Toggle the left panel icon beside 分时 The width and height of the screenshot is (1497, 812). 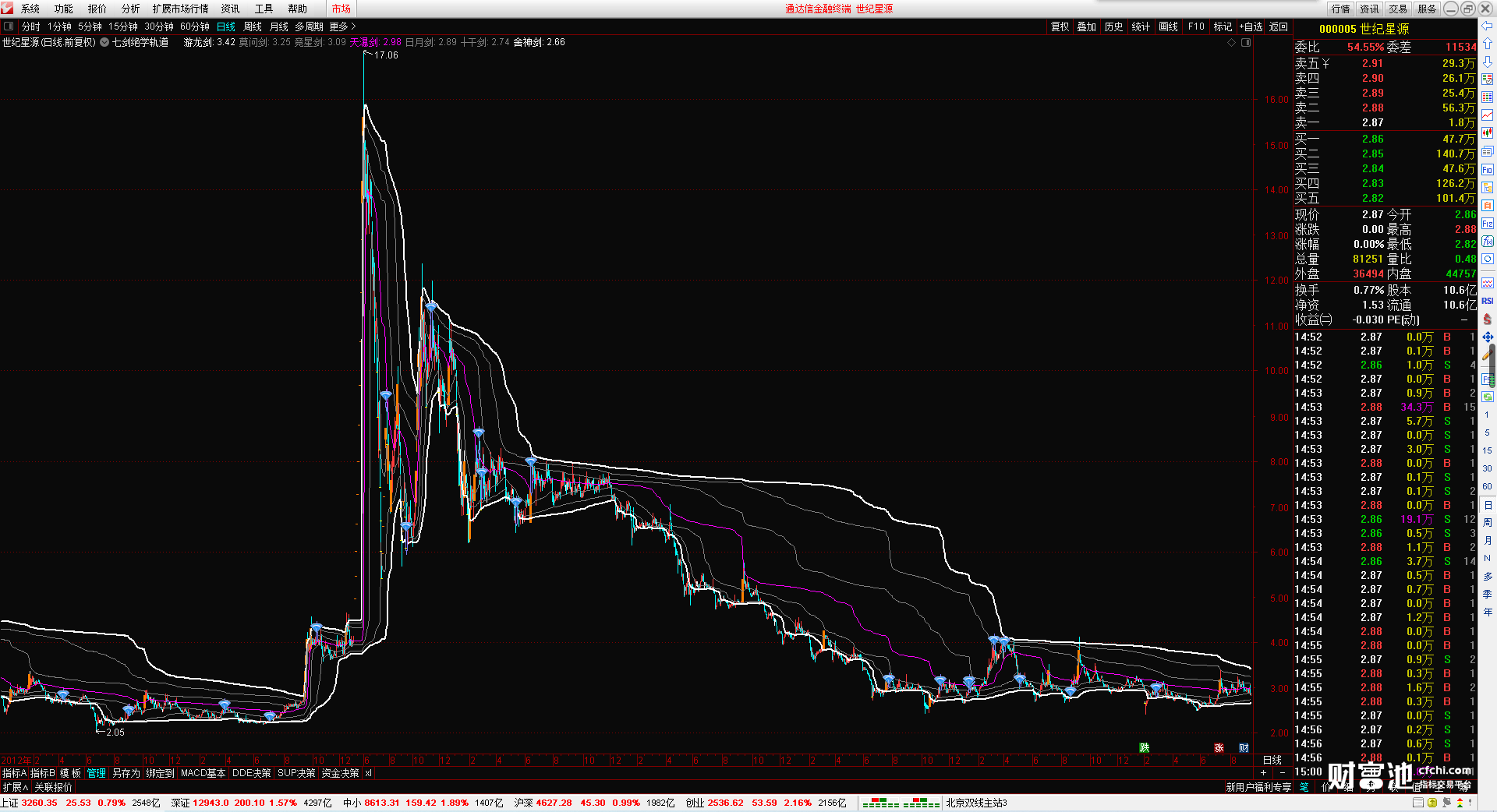click(x=9, y=26)
